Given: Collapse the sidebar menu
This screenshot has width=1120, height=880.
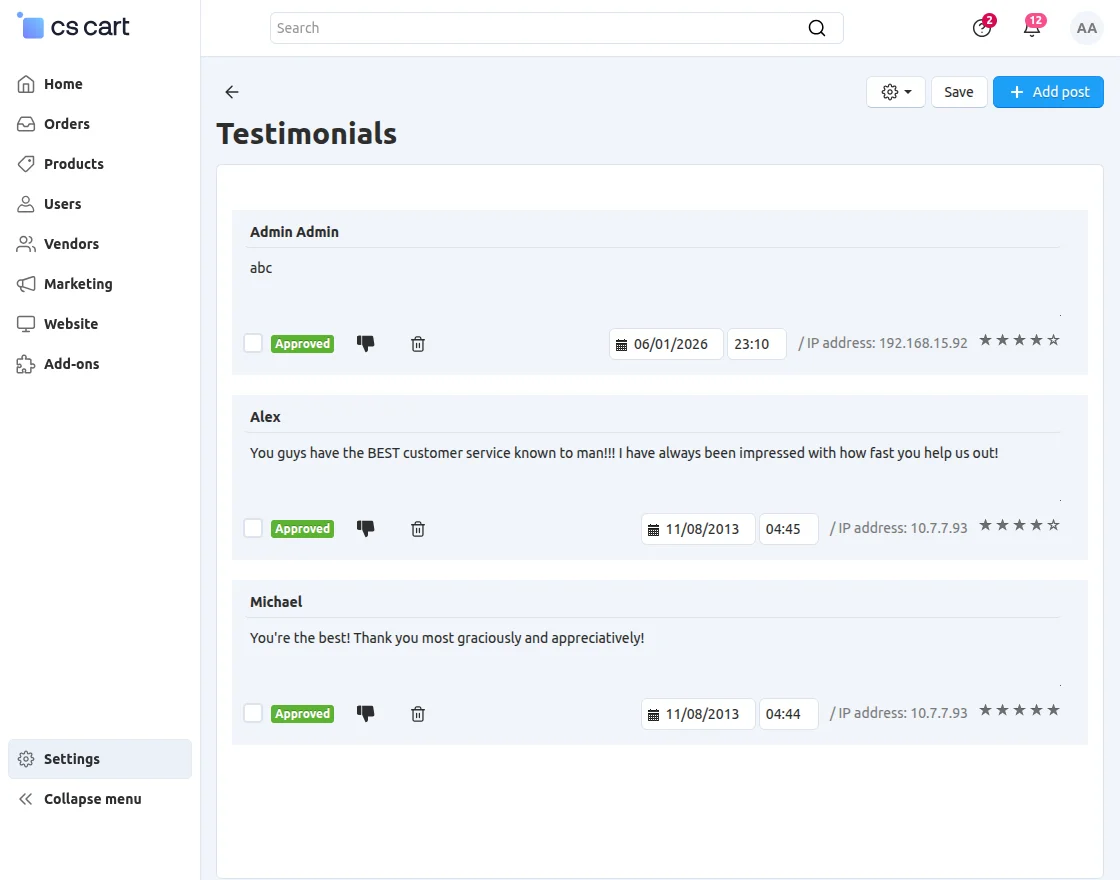Looking at the screenshot, I should [x=93, y=799].
